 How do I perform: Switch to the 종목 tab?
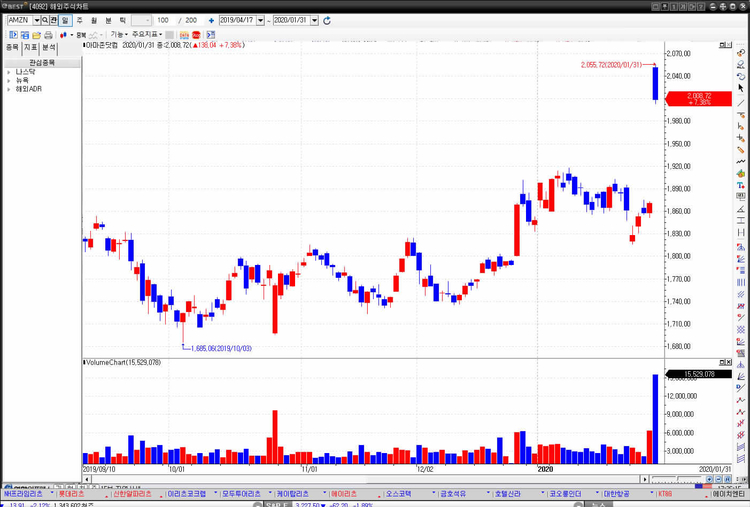pos(12,47)
